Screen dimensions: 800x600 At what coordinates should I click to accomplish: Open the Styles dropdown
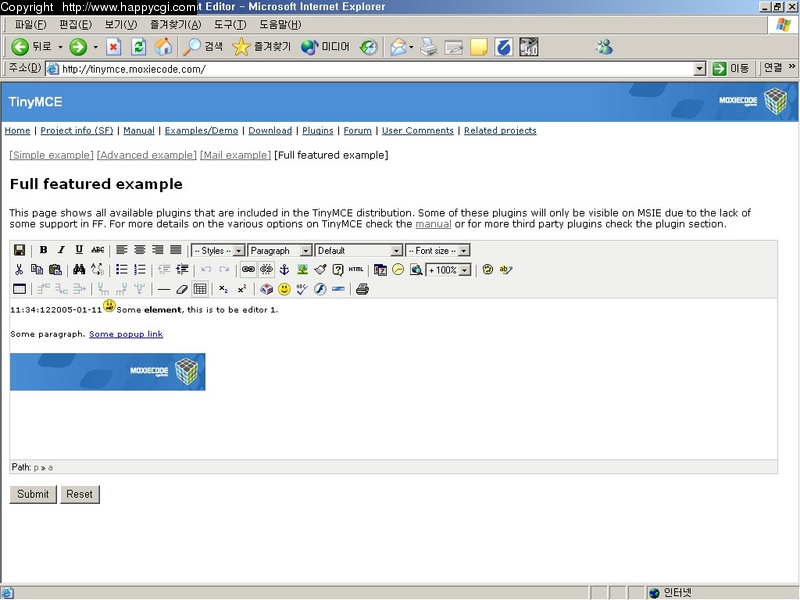[218, 251]
